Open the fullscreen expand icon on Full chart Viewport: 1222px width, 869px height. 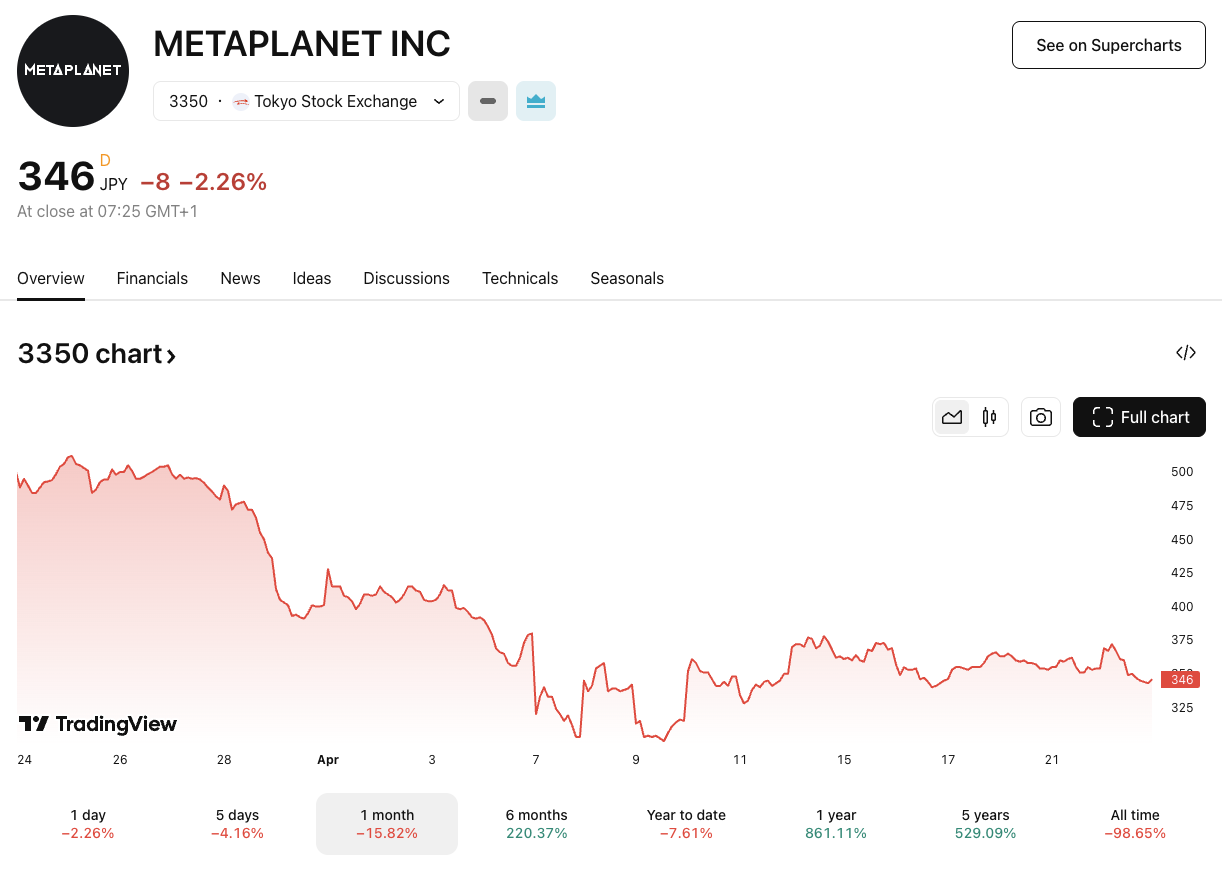(x=1103, y=417)
